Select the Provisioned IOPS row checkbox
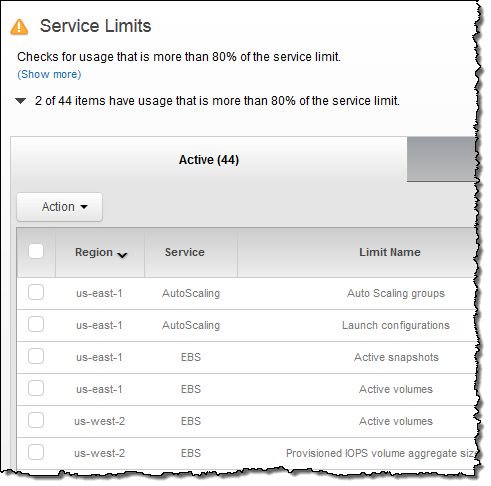Screen dimensions: 491x486 [36, 452]
